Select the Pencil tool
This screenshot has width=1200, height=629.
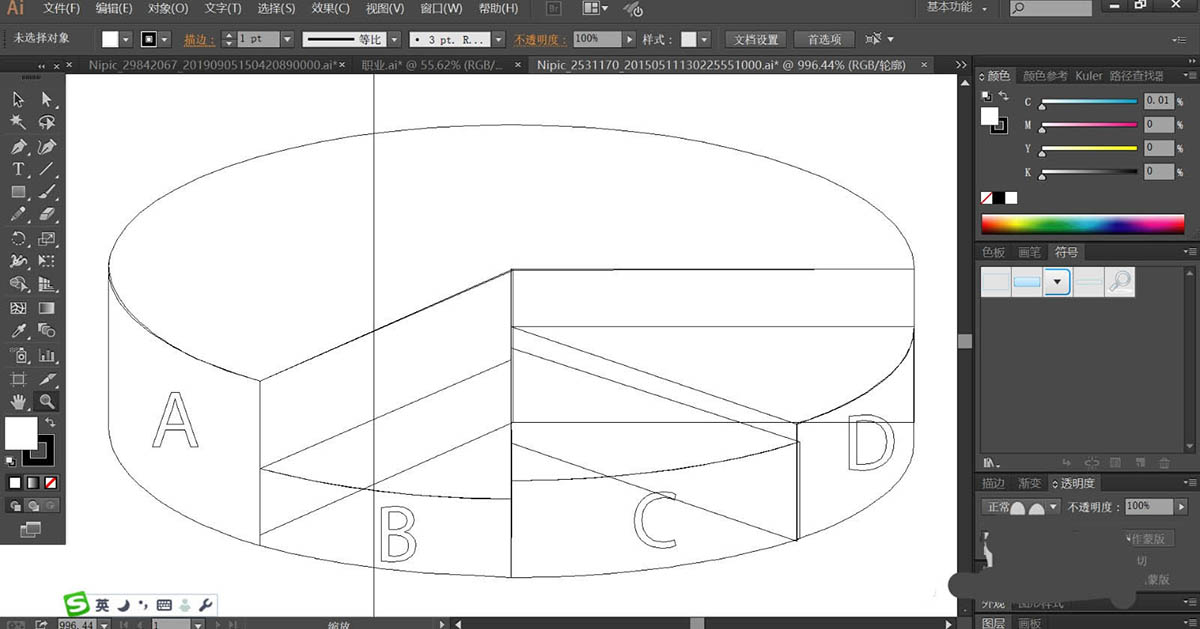[18, 215]
